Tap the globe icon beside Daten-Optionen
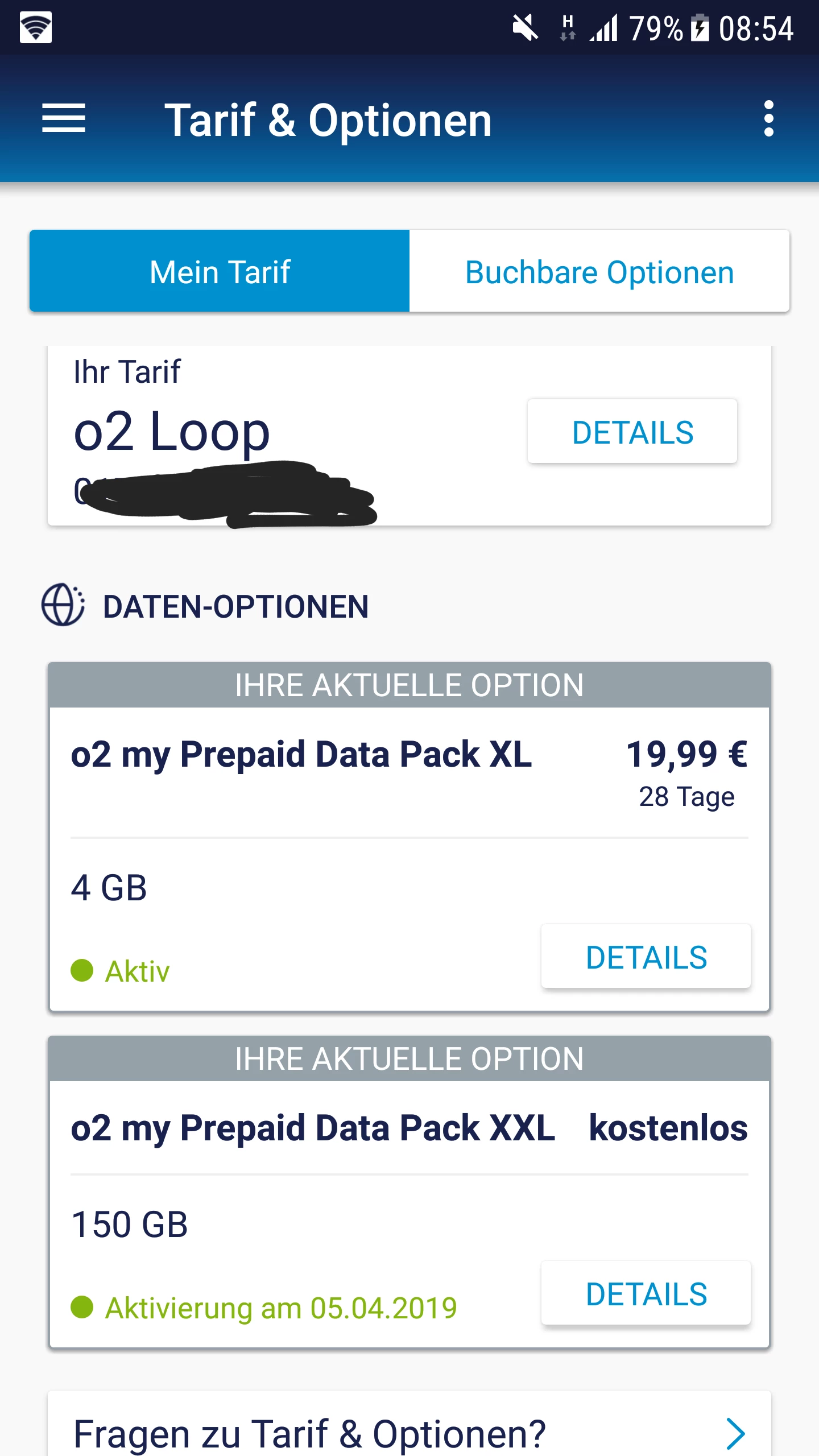 63,605
